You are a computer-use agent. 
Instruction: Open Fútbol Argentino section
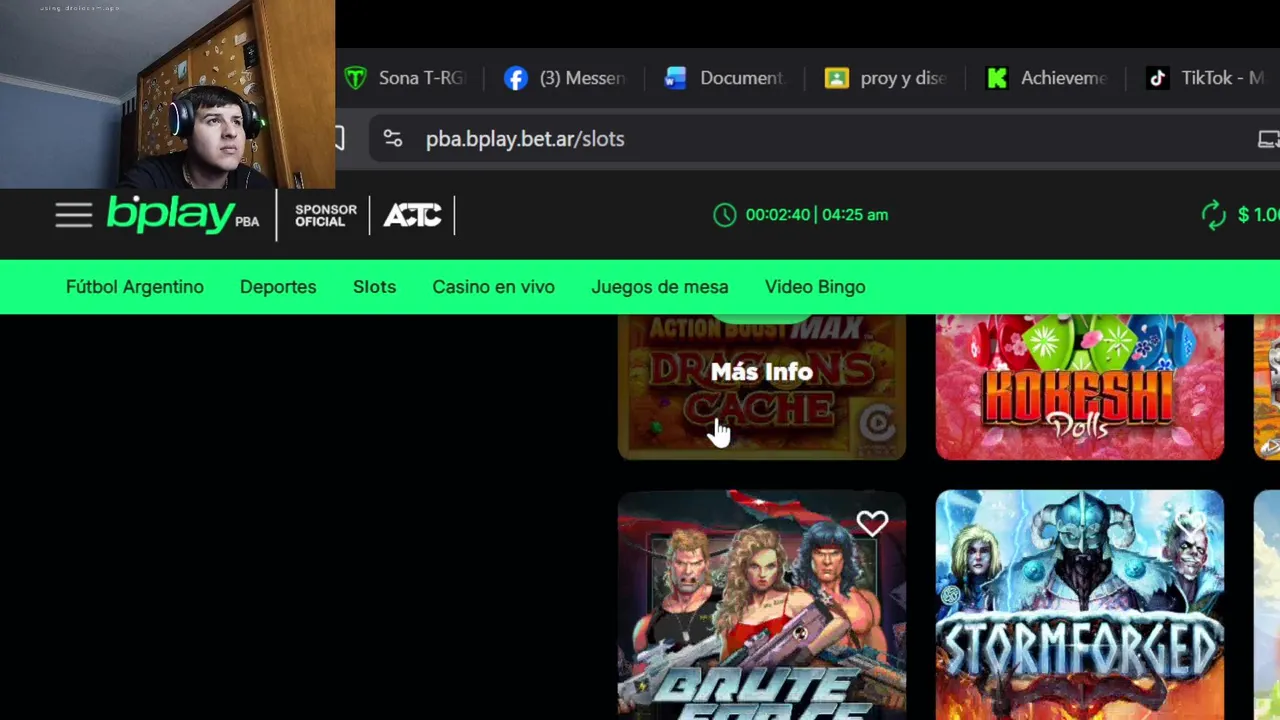pos(135,287)
